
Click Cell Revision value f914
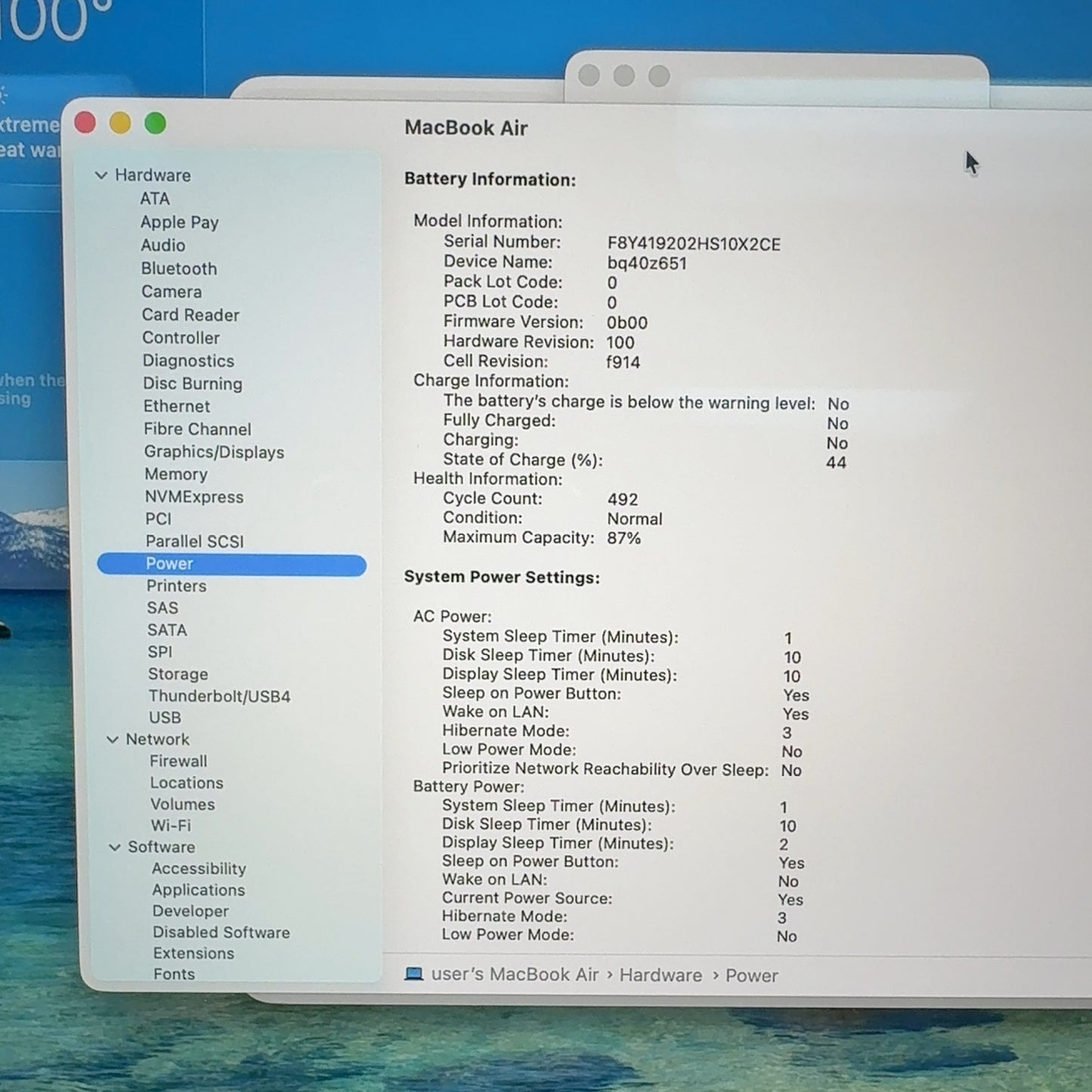[623, 362]
